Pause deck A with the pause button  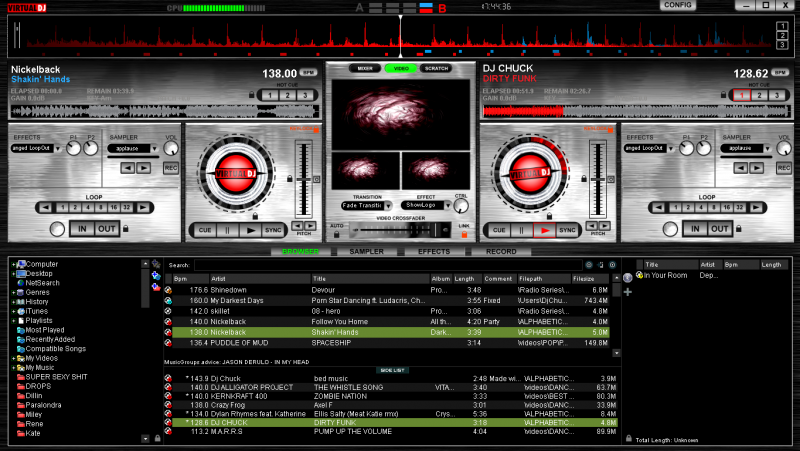[x=228, y=230]
